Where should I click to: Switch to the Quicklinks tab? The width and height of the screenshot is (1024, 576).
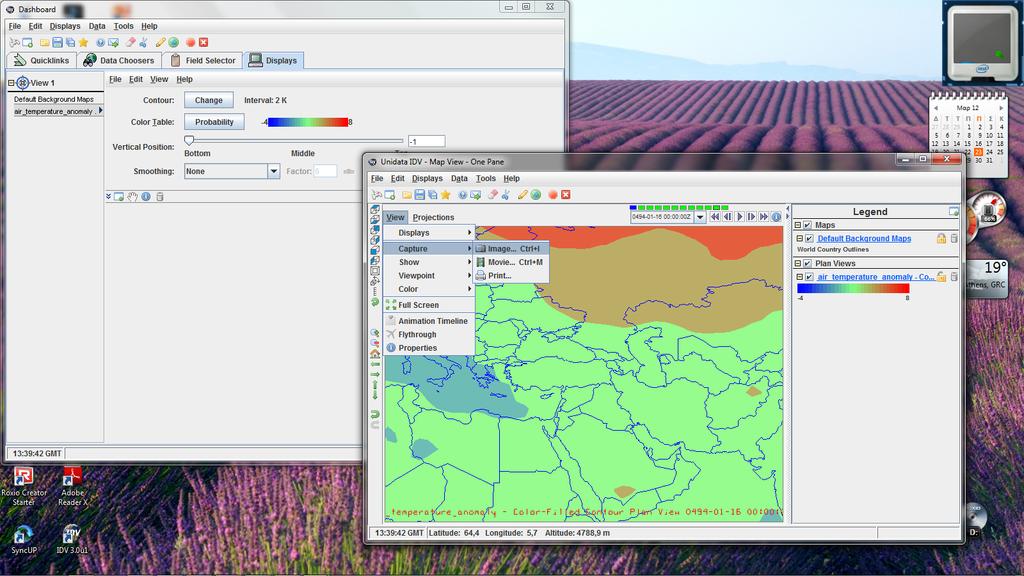click(x=42, y=60)
